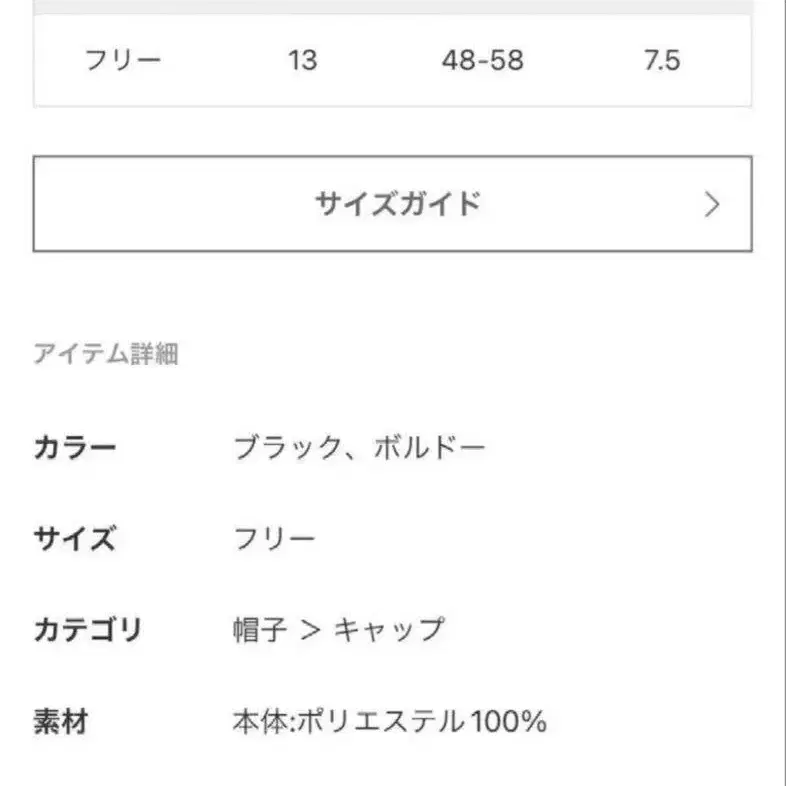Click the 48-58 measurement in size table
Image resolution: width=786 pixels, height=786 pixels.
coord(482,60)
